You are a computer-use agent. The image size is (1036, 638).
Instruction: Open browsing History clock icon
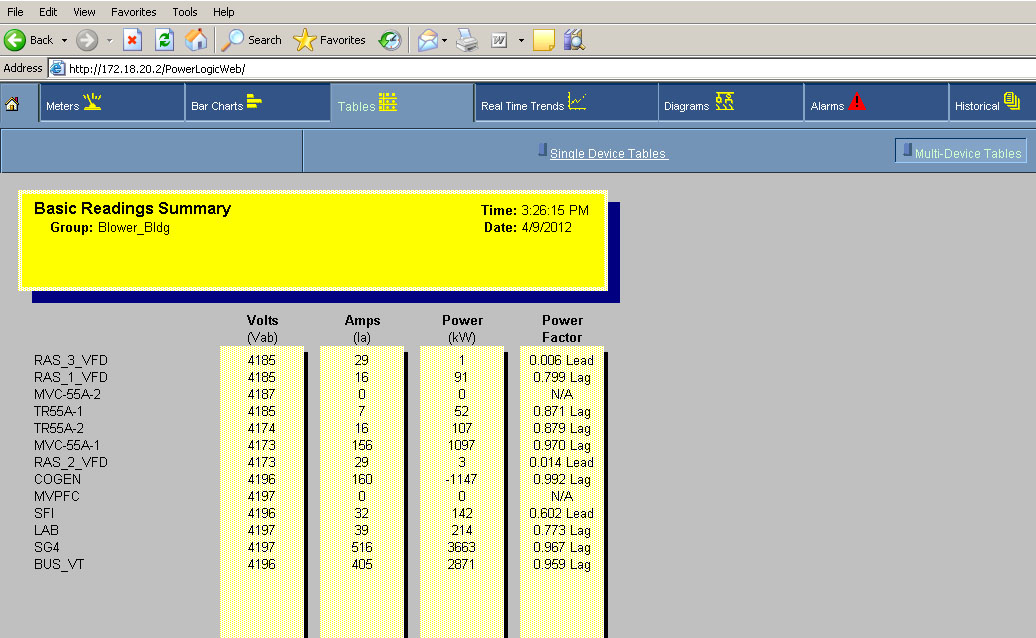(390, 40)
